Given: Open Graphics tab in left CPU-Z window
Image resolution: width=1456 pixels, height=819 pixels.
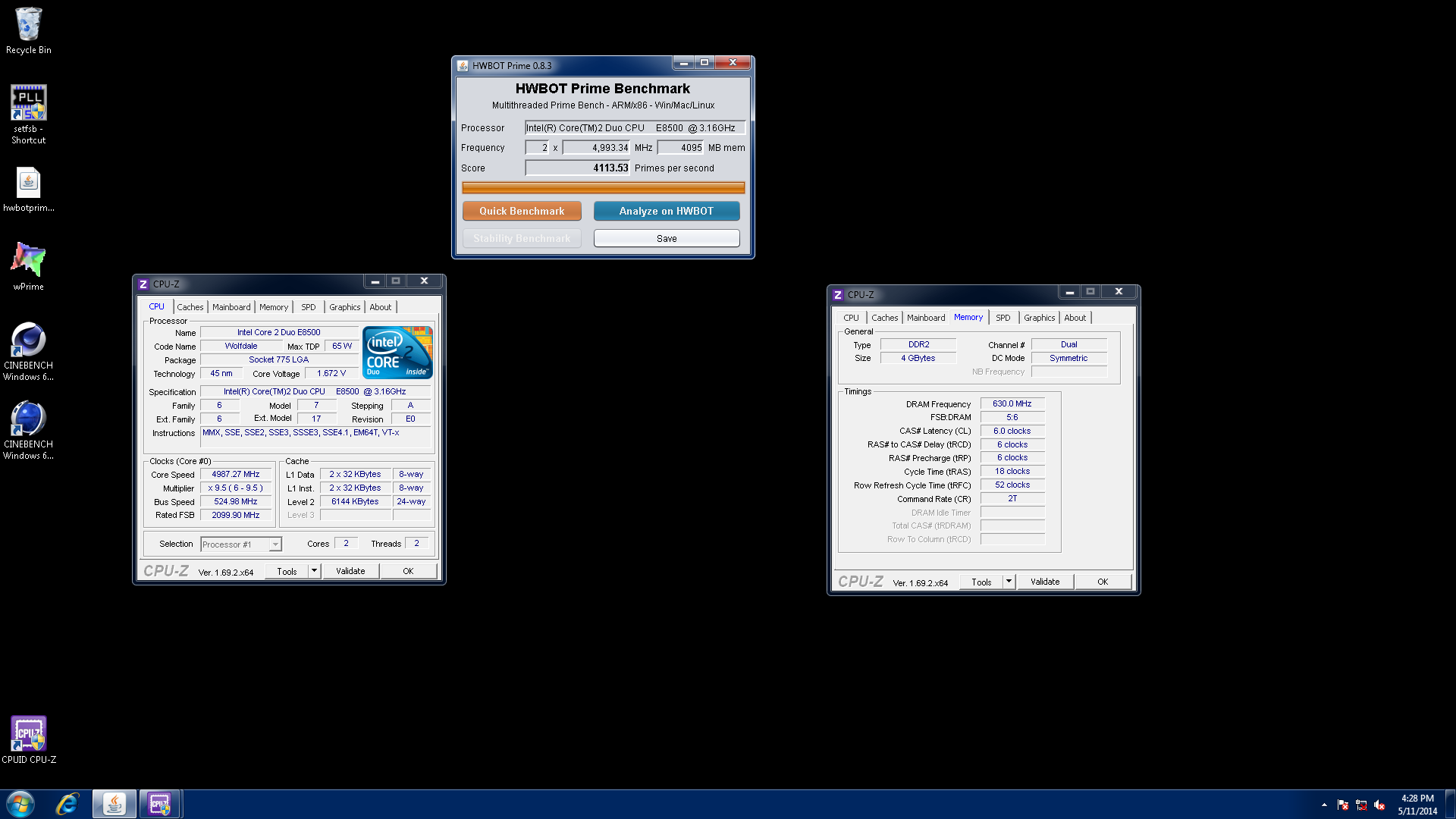Looking at the screenshot, I should point(345,307).
